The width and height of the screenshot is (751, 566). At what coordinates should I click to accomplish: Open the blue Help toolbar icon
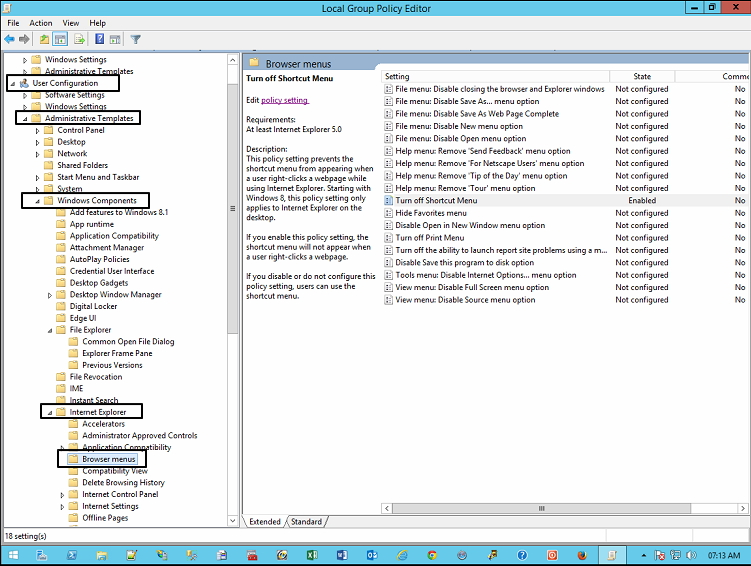coord(100,40)
